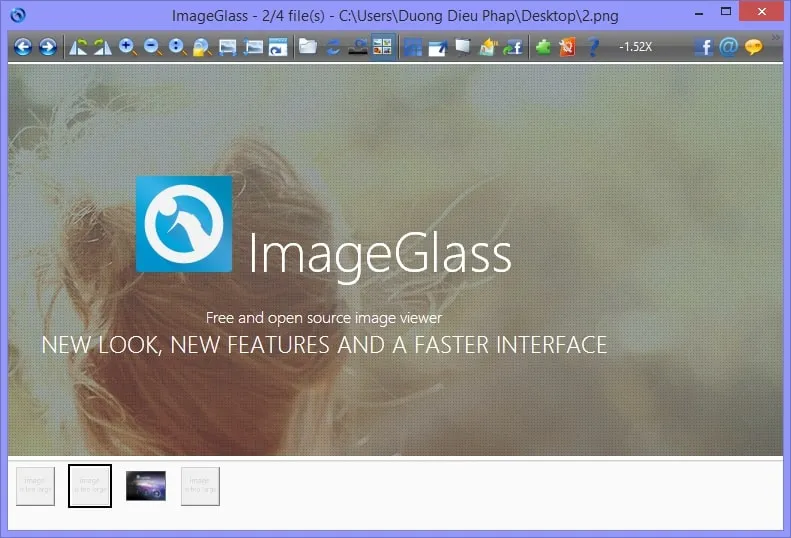Open extensions with green puzzle icon
791x538 pixels.
pos(543,47)
